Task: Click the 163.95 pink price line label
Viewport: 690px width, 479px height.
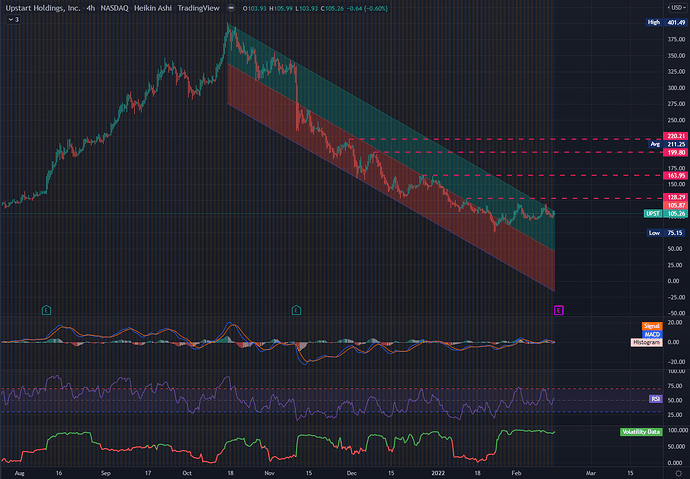Action: 675,176
